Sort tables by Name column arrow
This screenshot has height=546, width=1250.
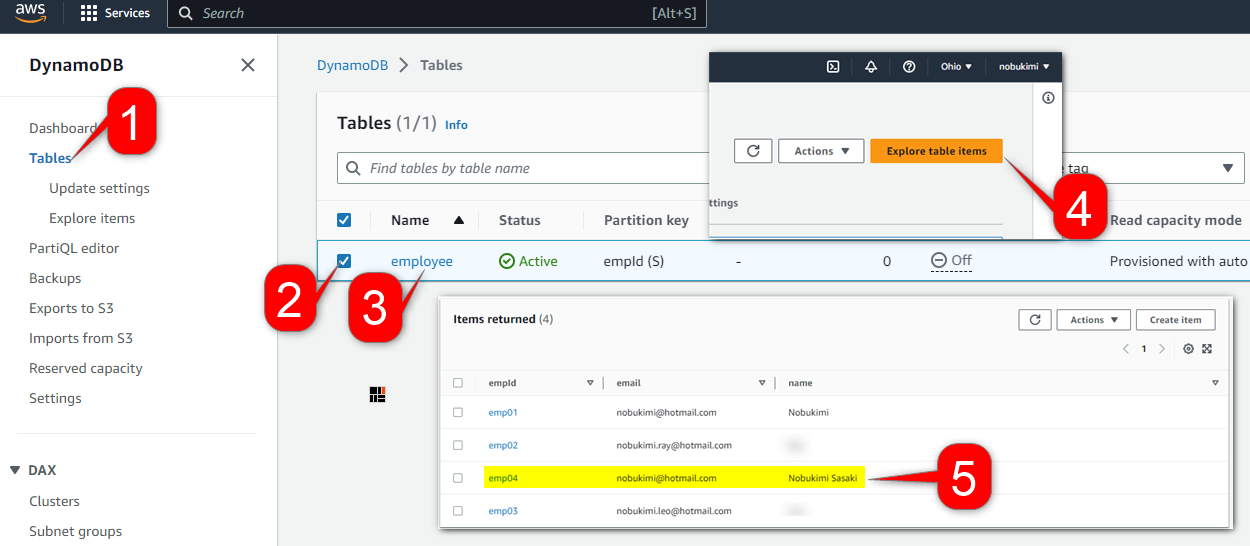coord(459,220)
